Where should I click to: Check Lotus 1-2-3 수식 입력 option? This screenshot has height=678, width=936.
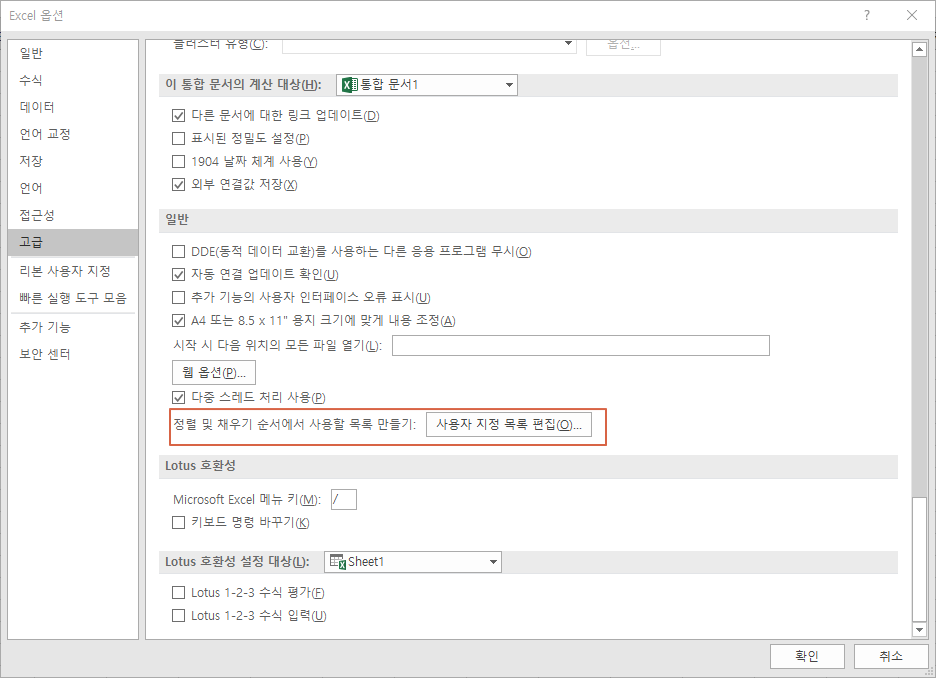click(178, 615)
